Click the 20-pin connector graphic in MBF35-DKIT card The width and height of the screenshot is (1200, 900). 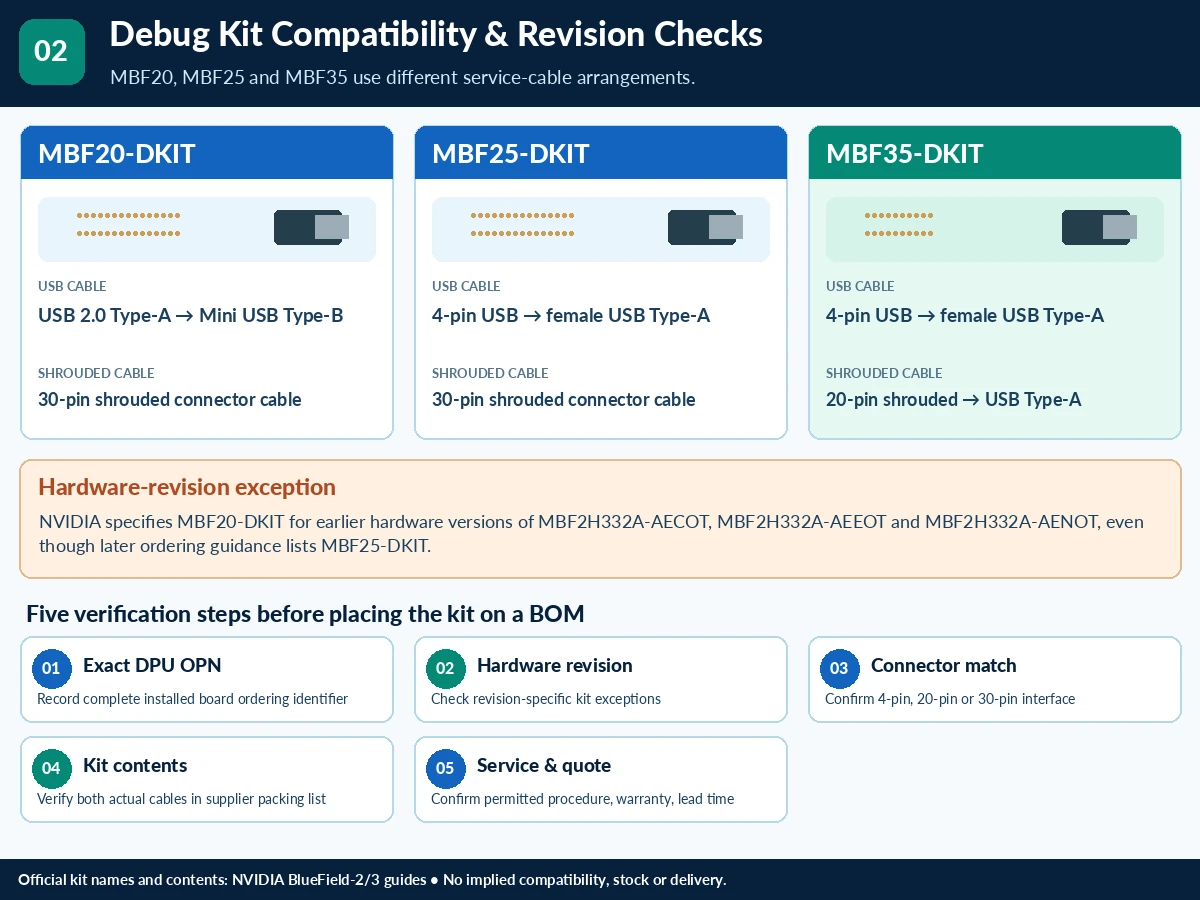[x=899, y=224]
